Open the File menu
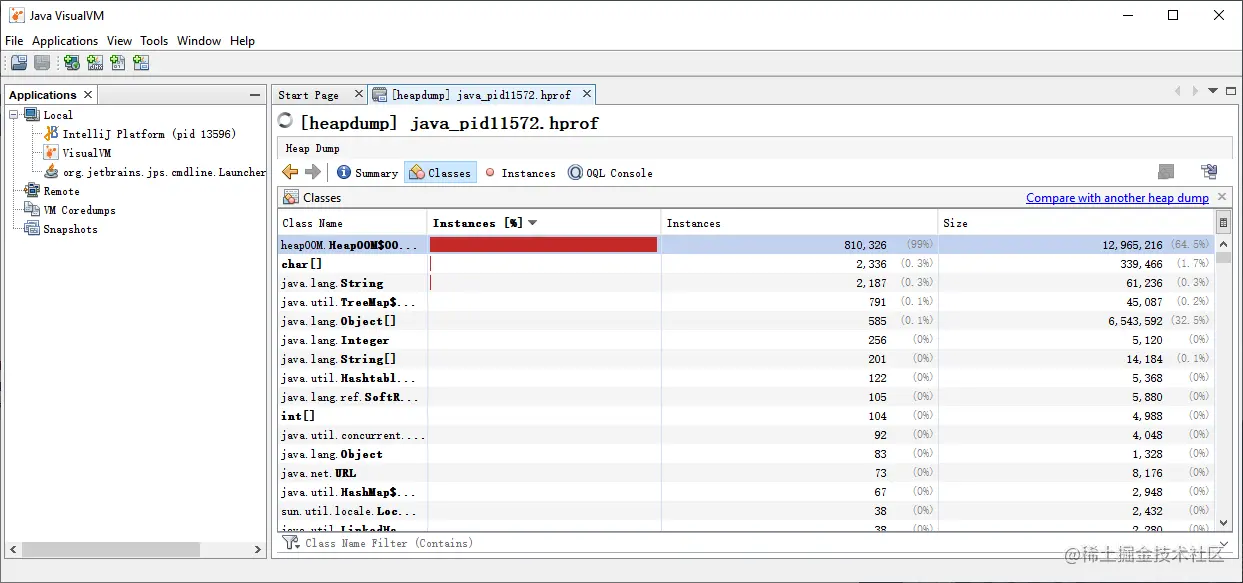 click(x=14, y=41)
